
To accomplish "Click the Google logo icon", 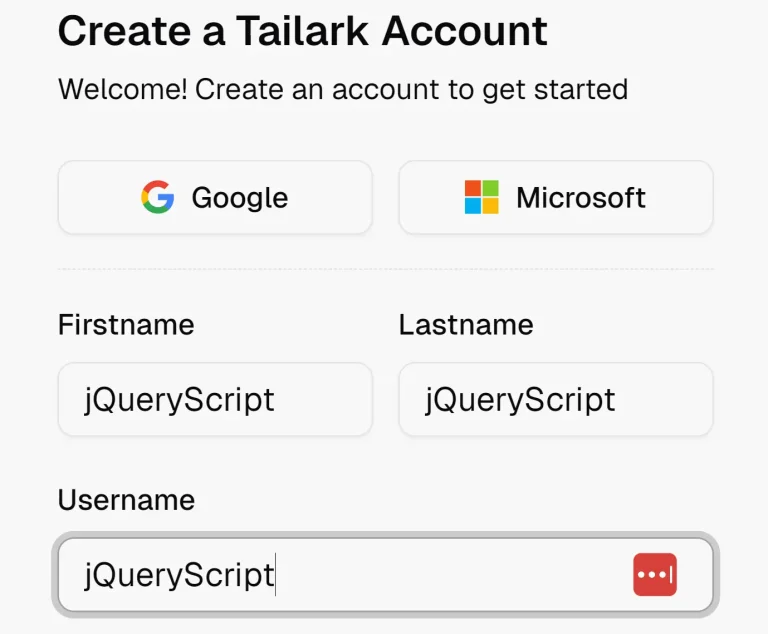I will [158, 197].
